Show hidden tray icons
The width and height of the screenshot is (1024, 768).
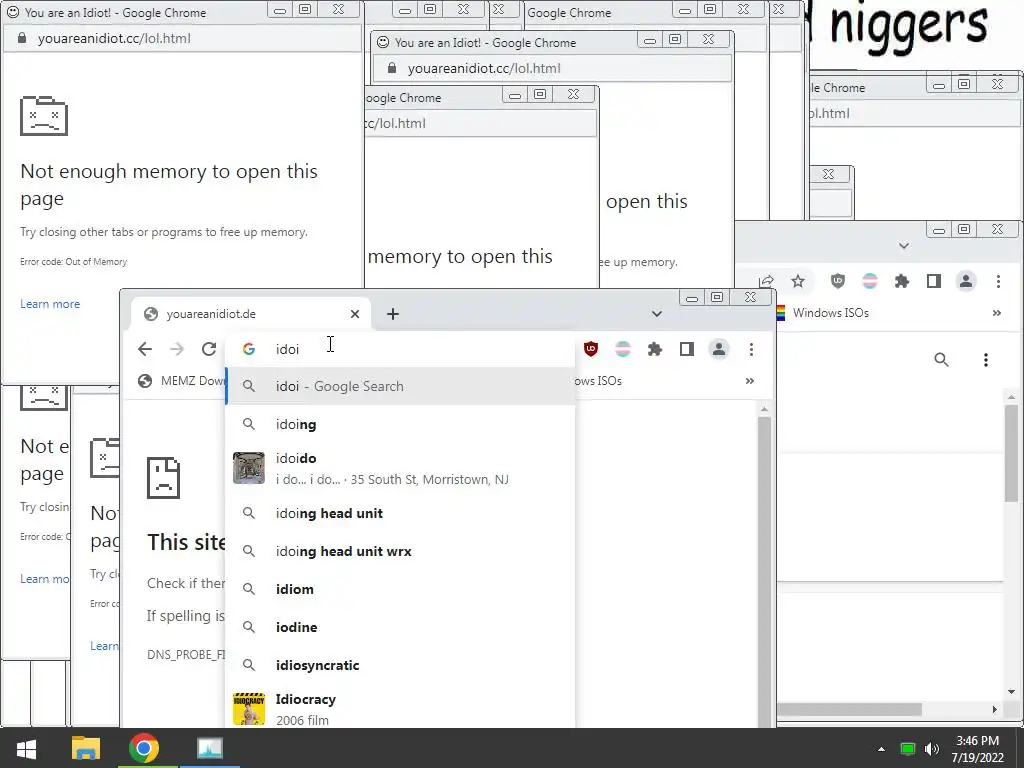tap(881, 749)
